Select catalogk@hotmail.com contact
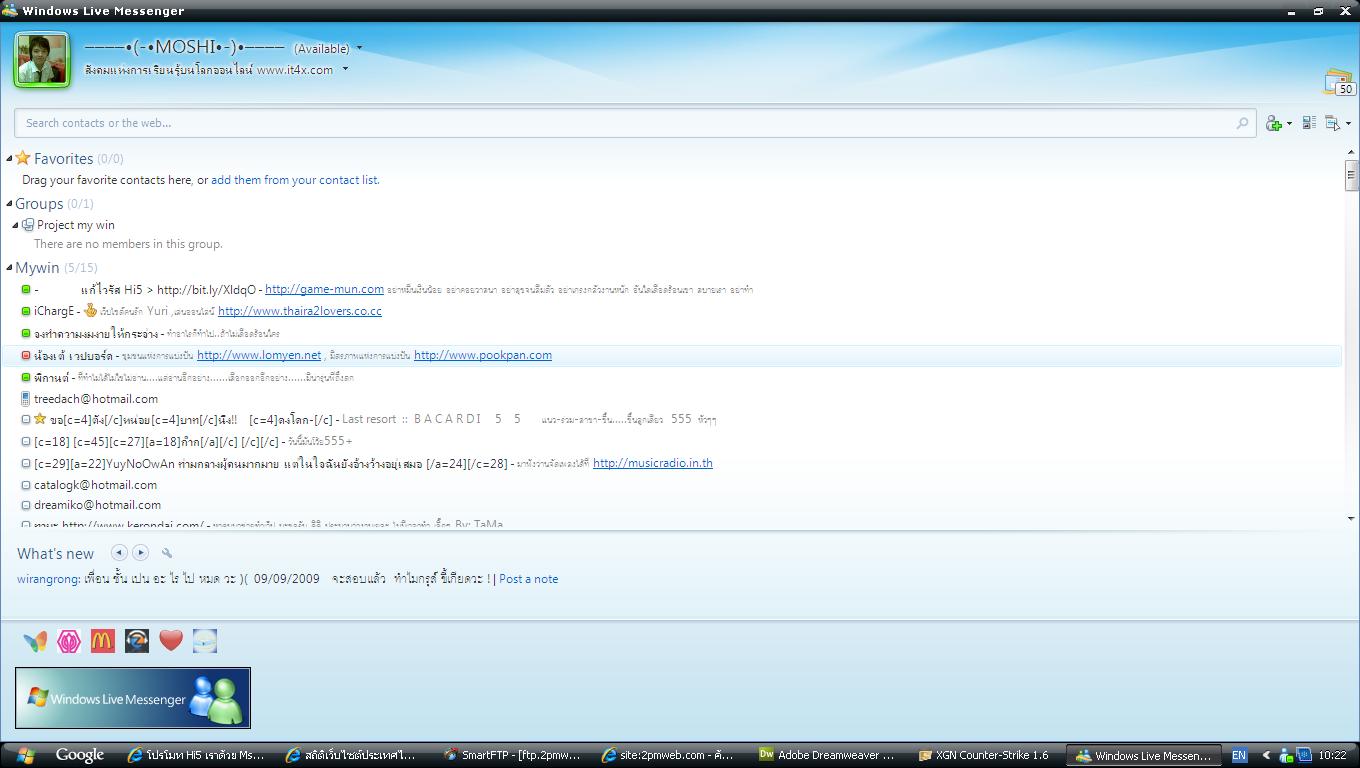Image resolution: width=1360 pixels, height=768 pixels. [x=95, y=485]
